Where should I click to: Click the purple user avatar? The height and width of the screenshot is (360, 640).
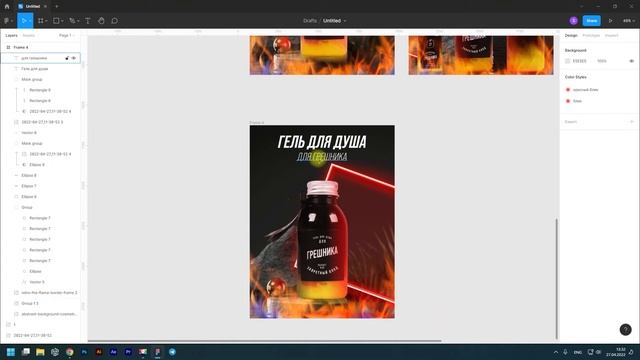point(573,20)
